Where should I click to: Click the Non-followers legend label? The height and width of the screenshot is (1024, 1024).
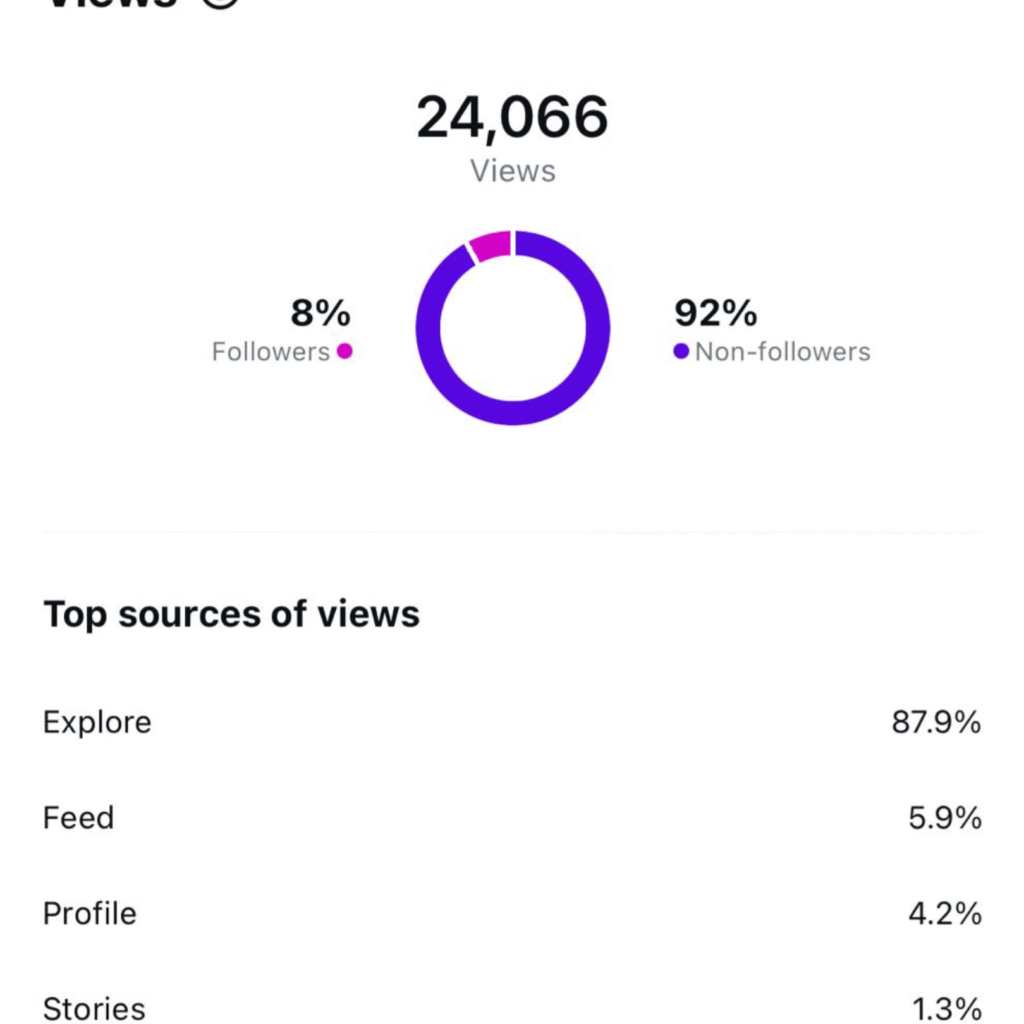(x=782, y=352)
